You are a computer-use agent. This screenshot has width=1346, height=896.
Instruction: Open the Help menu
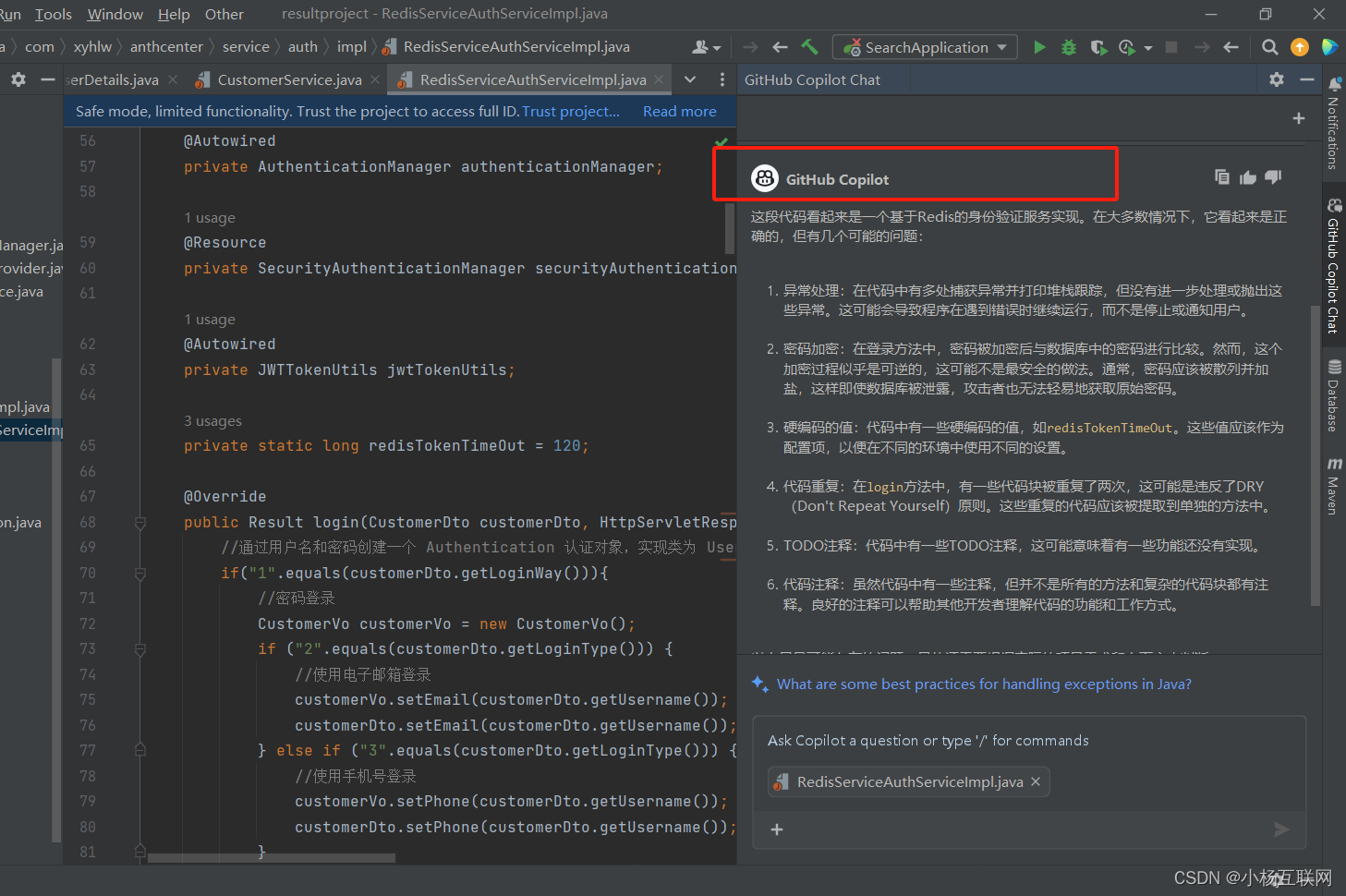coord(174,14)
